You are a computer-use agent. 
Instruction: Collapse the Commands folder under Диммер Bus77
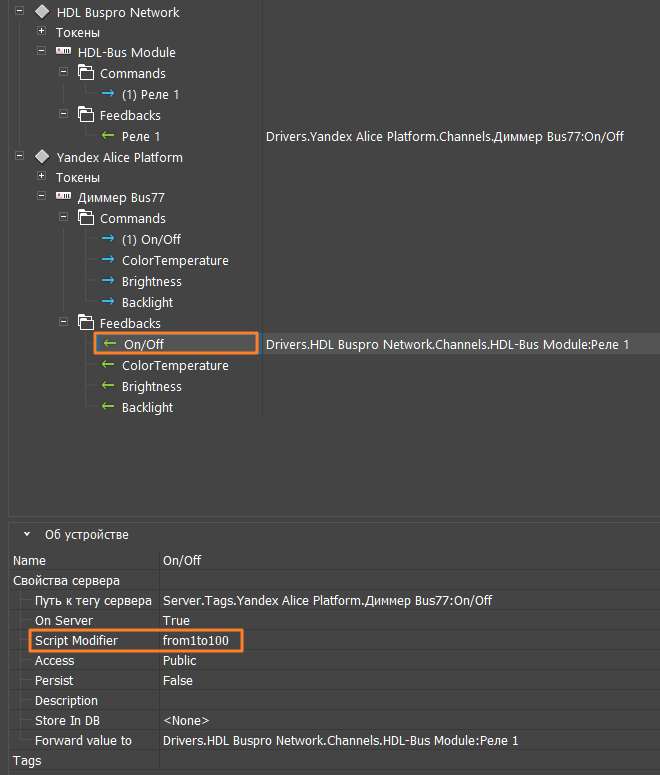pos(63,218)
